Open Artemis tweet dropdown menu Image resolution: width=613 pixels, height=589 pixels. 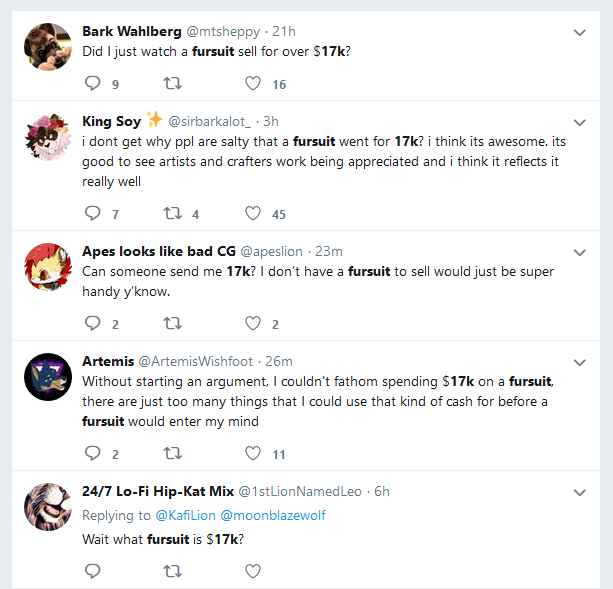[579, 363]
